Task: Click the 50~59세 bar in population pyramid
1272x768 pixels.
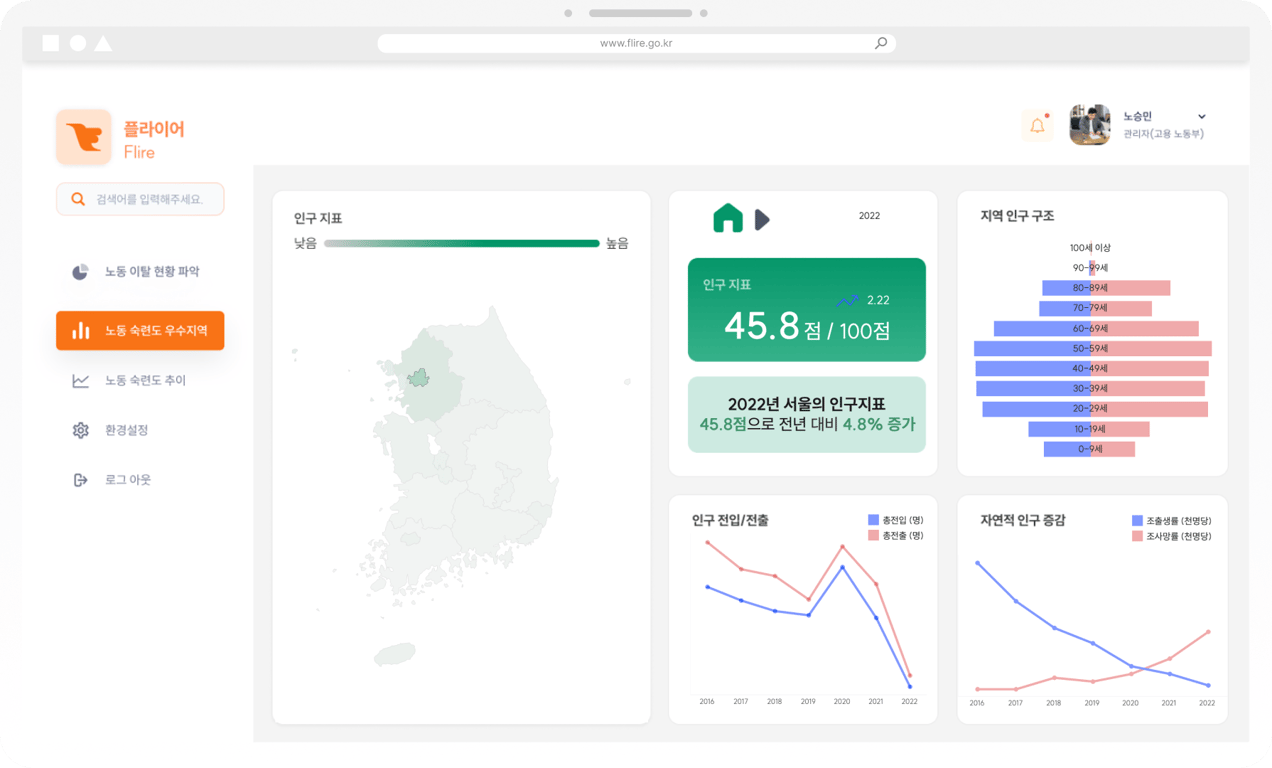Action: [x=1093, y=349]
